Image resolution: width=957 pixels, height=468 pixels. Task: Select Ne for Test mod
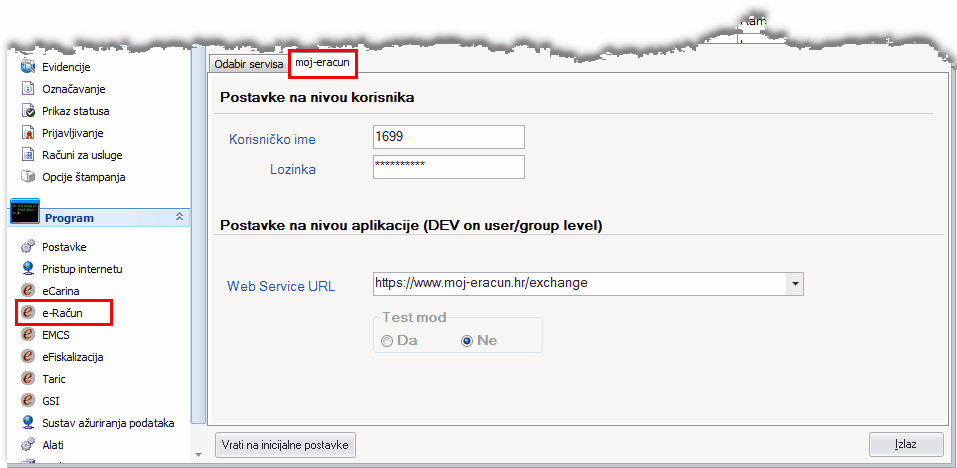(468, 341)
